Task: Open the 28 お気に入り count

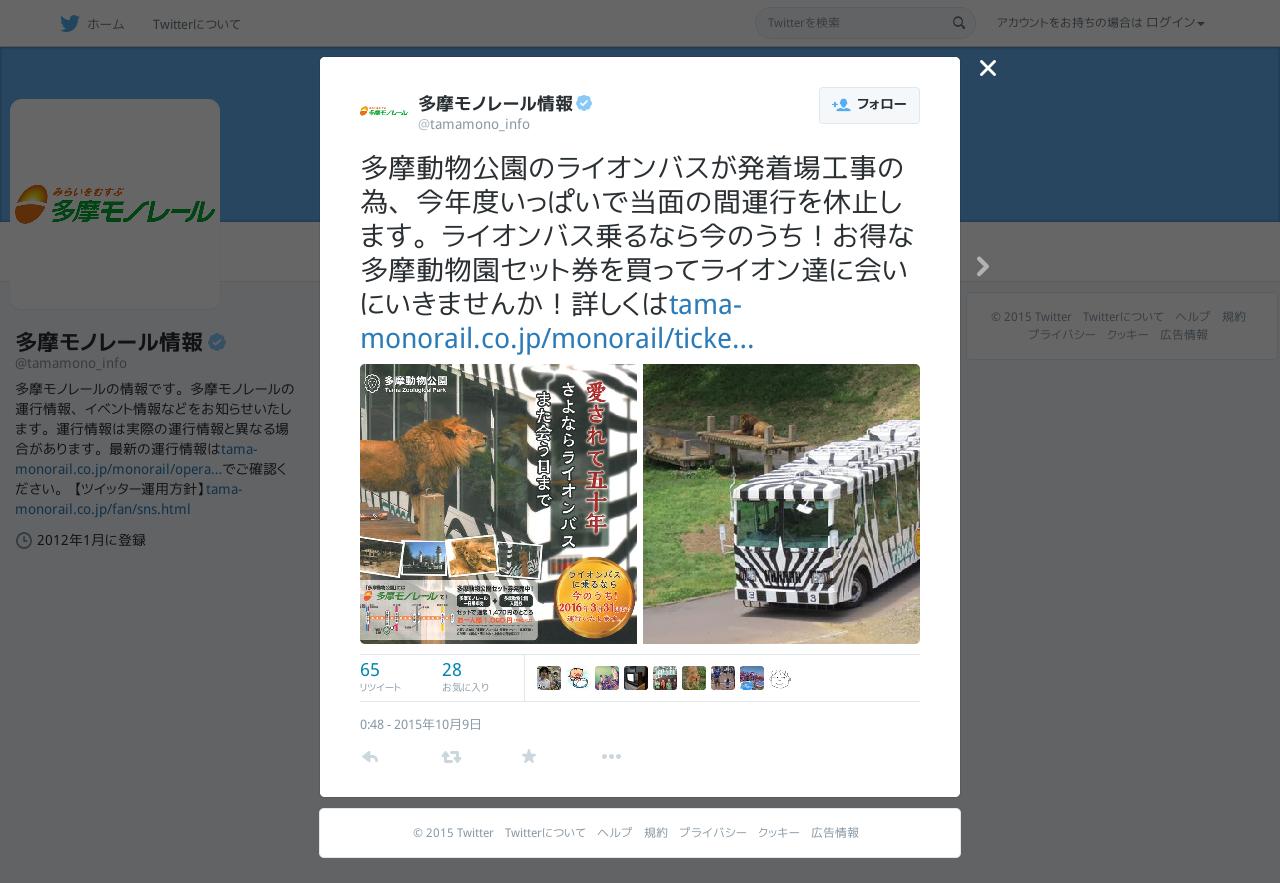Action: click(x=465, y=677)
